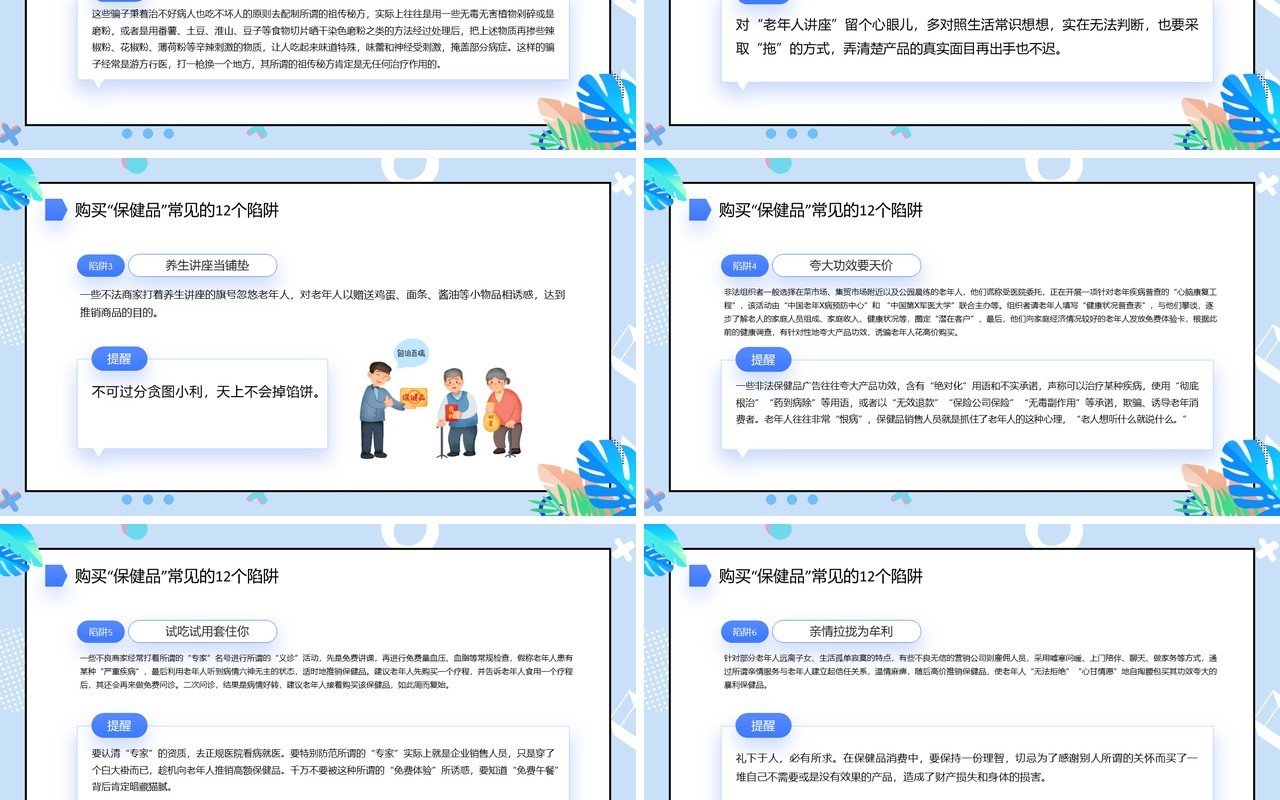This screenshot has height=800, width=1280.
Task: Click the 陷阱4 badge
Action: pos(745,266)
